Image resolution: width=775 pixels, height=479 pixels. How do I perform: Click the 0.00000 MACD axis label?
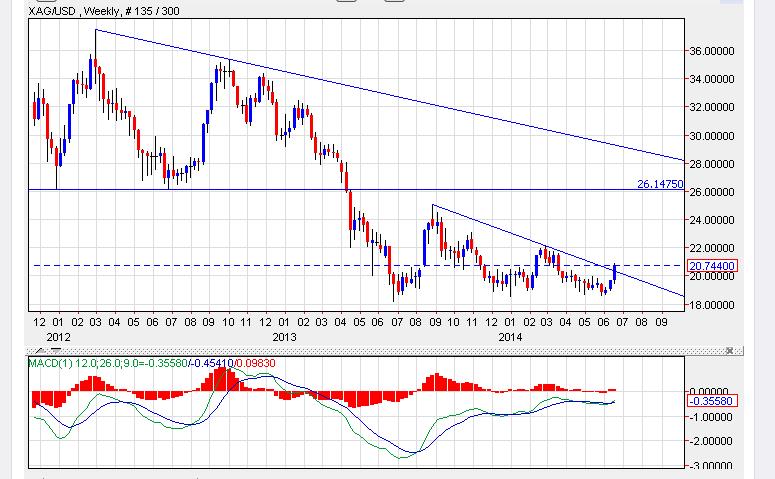pyautogui.click(x=714, y=392)
